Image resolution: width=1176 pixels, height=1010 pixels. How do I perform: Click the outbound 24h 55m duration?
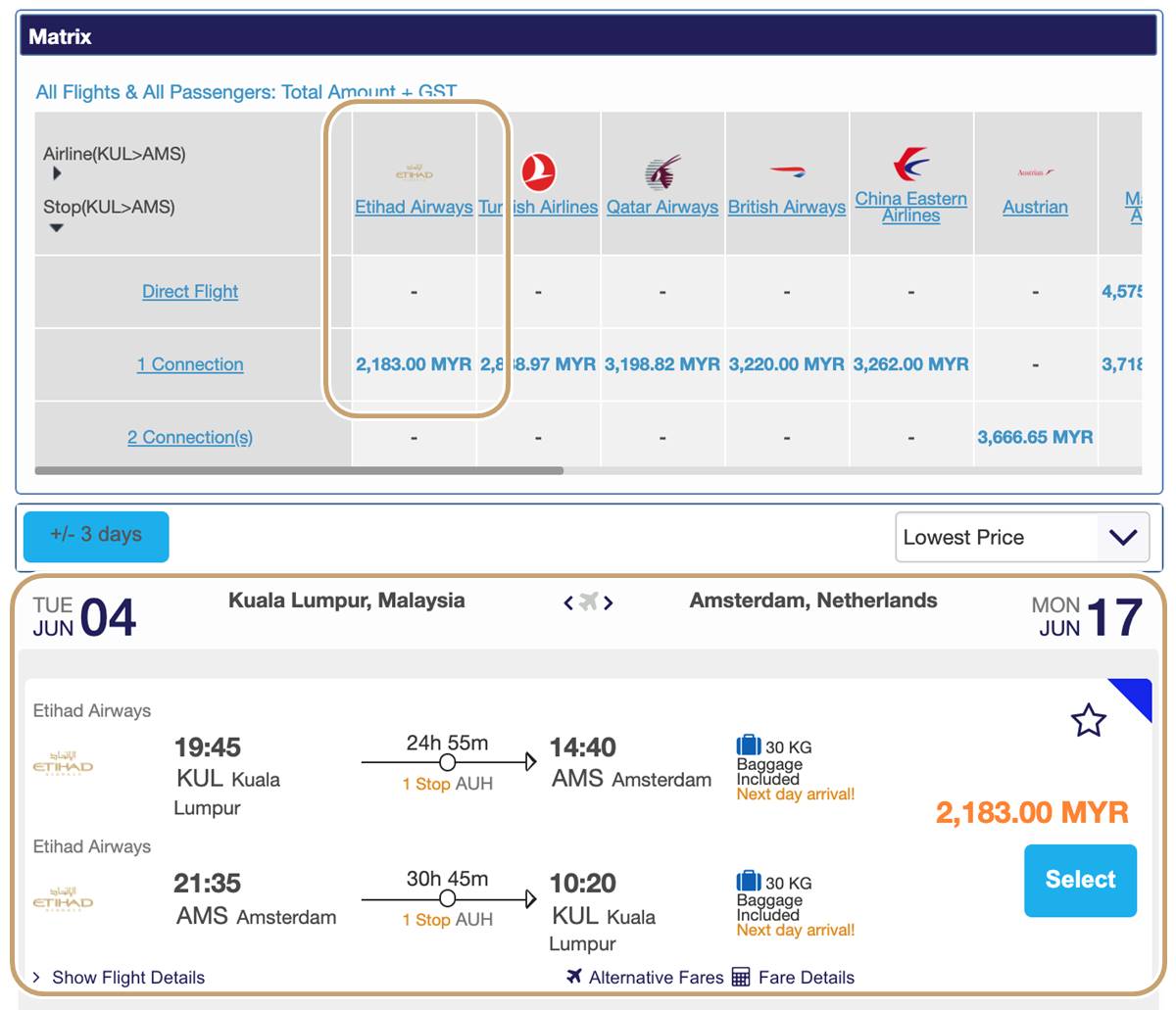(447, 743)
